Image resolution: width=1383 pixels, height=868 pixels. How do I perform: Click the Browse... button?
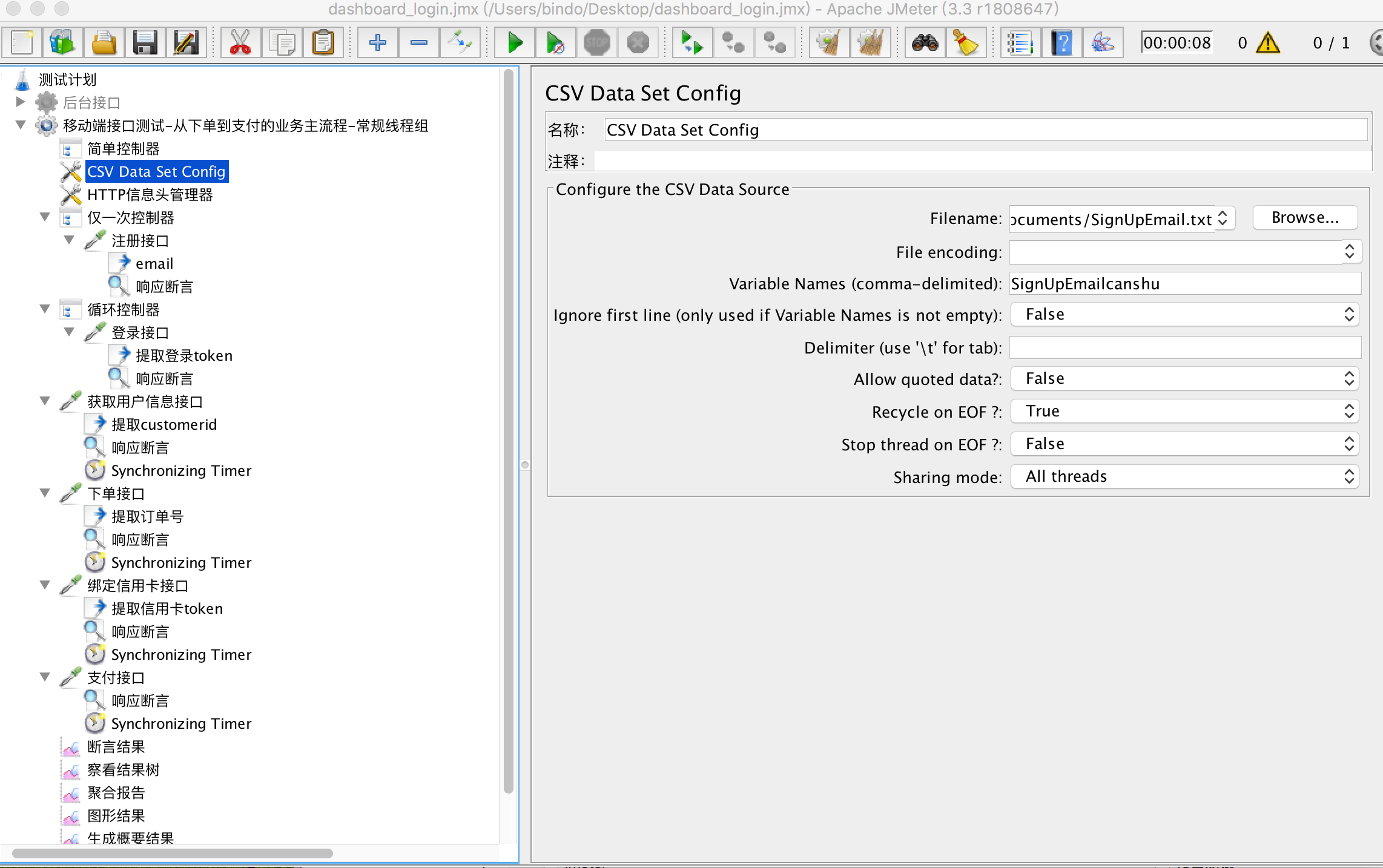[1305, 217]
